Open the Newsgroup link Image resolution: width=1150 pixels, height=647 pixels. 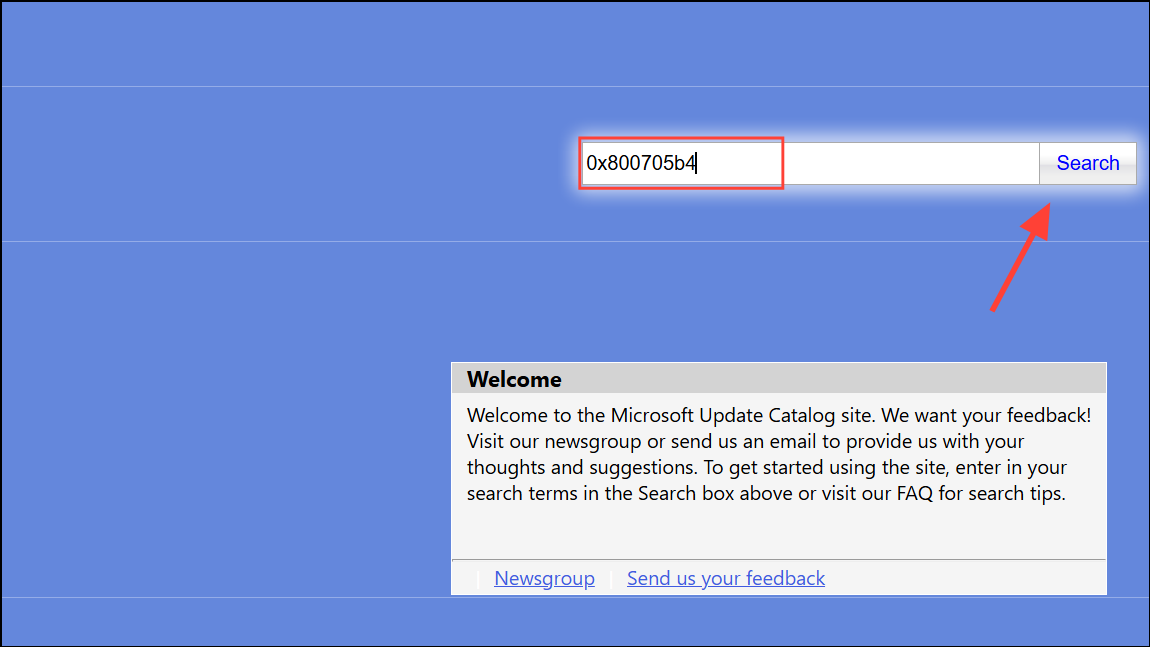coord(544,578)
